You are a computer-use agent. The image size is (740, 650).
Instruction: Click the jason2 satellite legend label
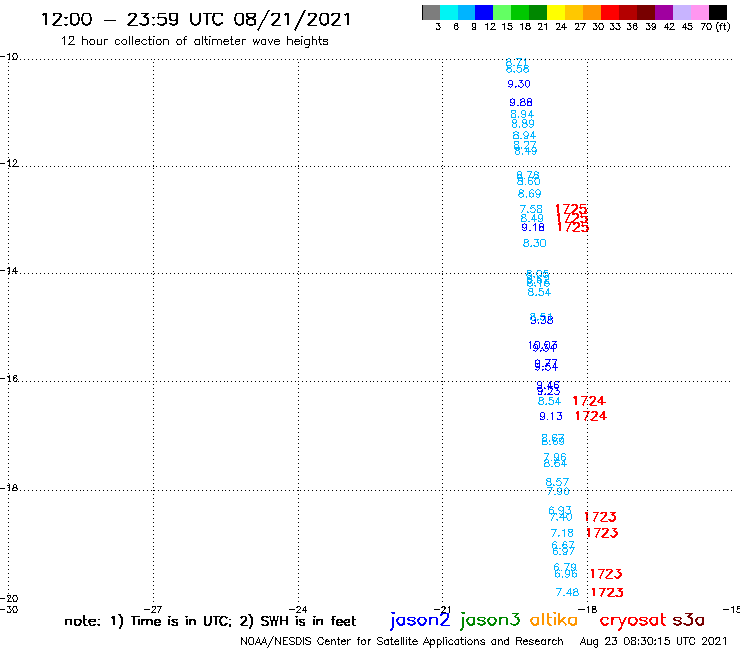[x=420, y=620]
